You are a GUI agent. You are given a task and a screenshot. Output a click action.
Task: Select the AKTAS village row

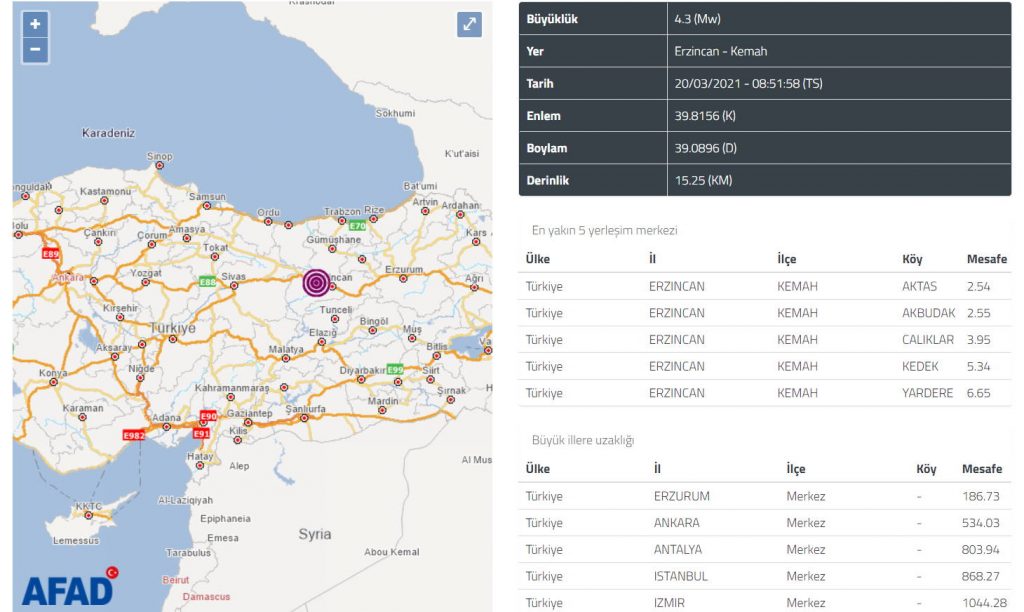point(766,286)
